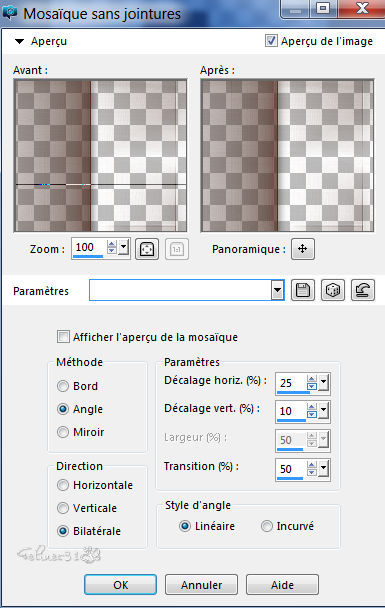Screen dimensions: 385x608
Task: Click the PaintShop Pro icon in the title bar
Action: (x=10, y=12)
